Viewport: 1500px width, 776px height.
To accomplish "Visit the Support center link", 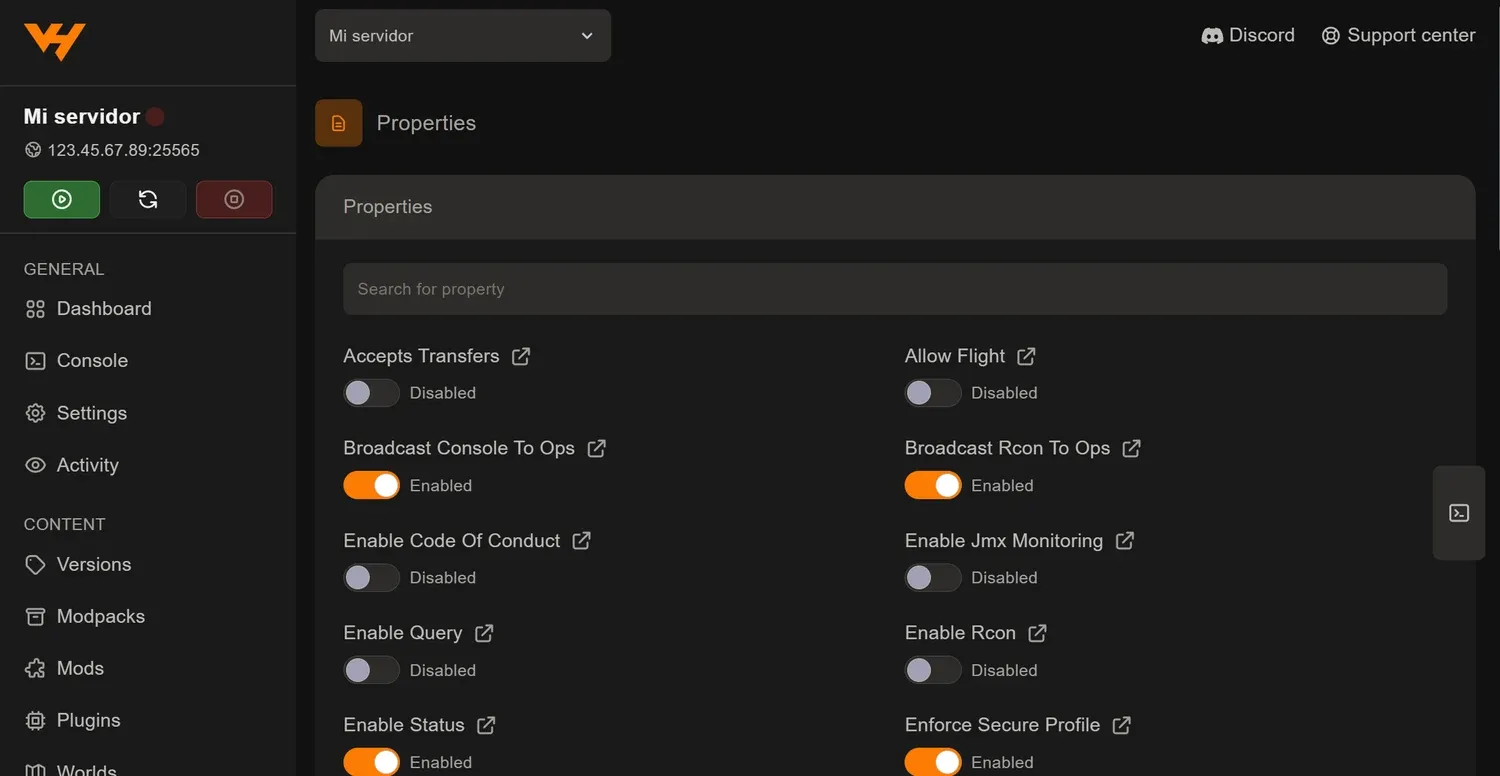I will [1398, 35].
